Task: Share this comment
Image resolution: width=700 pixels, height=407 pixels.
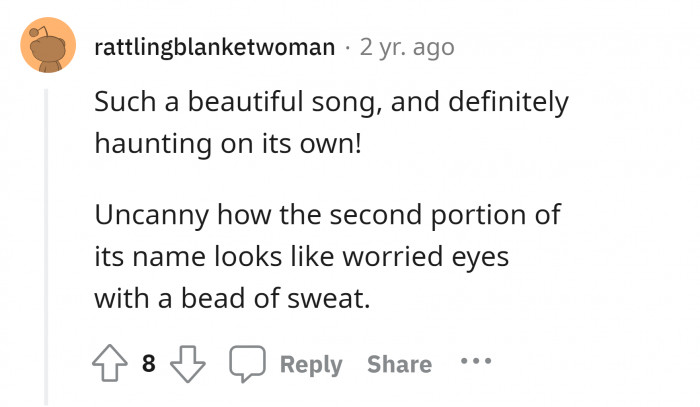Action: 399,365
